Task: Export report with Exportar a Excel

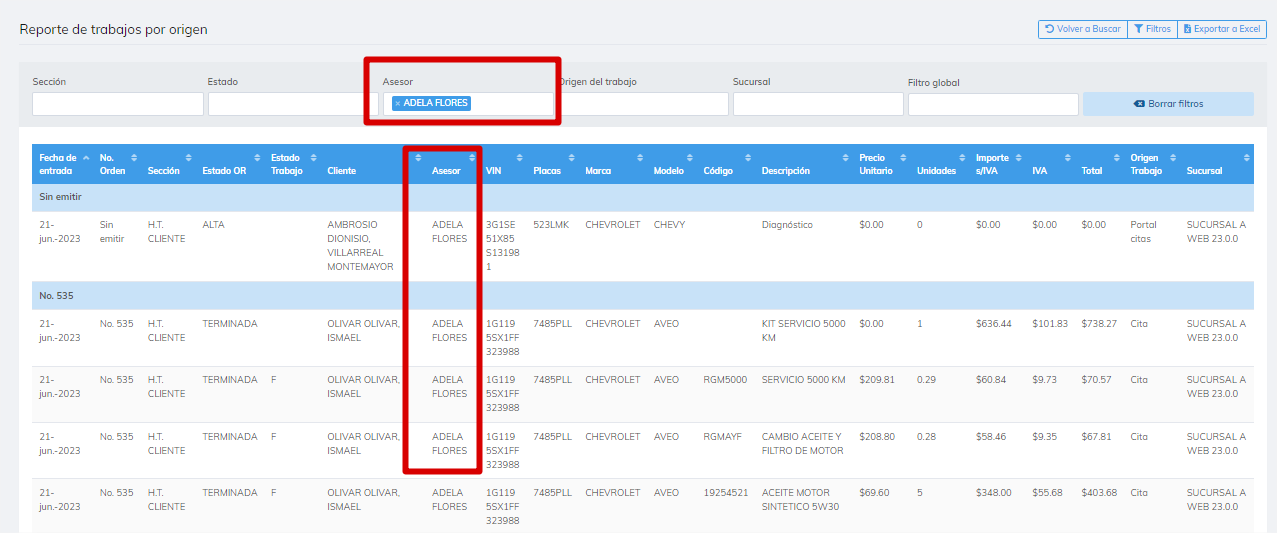Action: pyautogui.click(x=1222, y=29)
